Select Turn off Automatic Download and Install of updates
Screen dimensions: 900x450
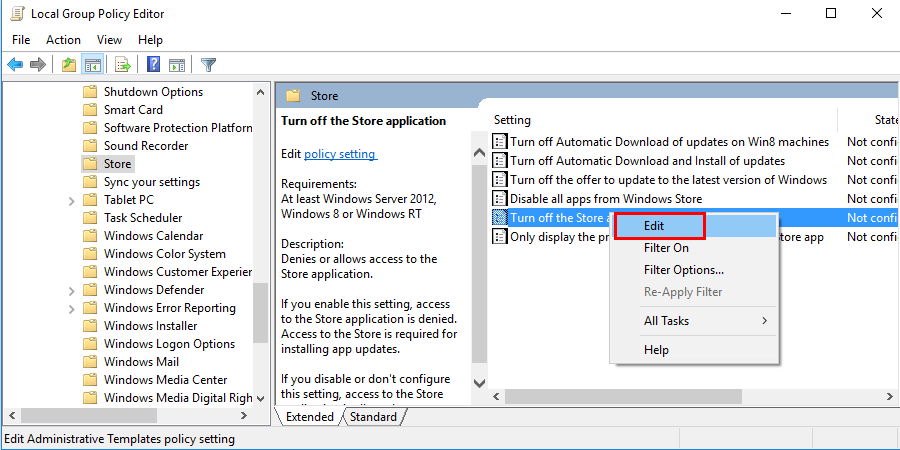pyautogui.click(x=647, y=161)
